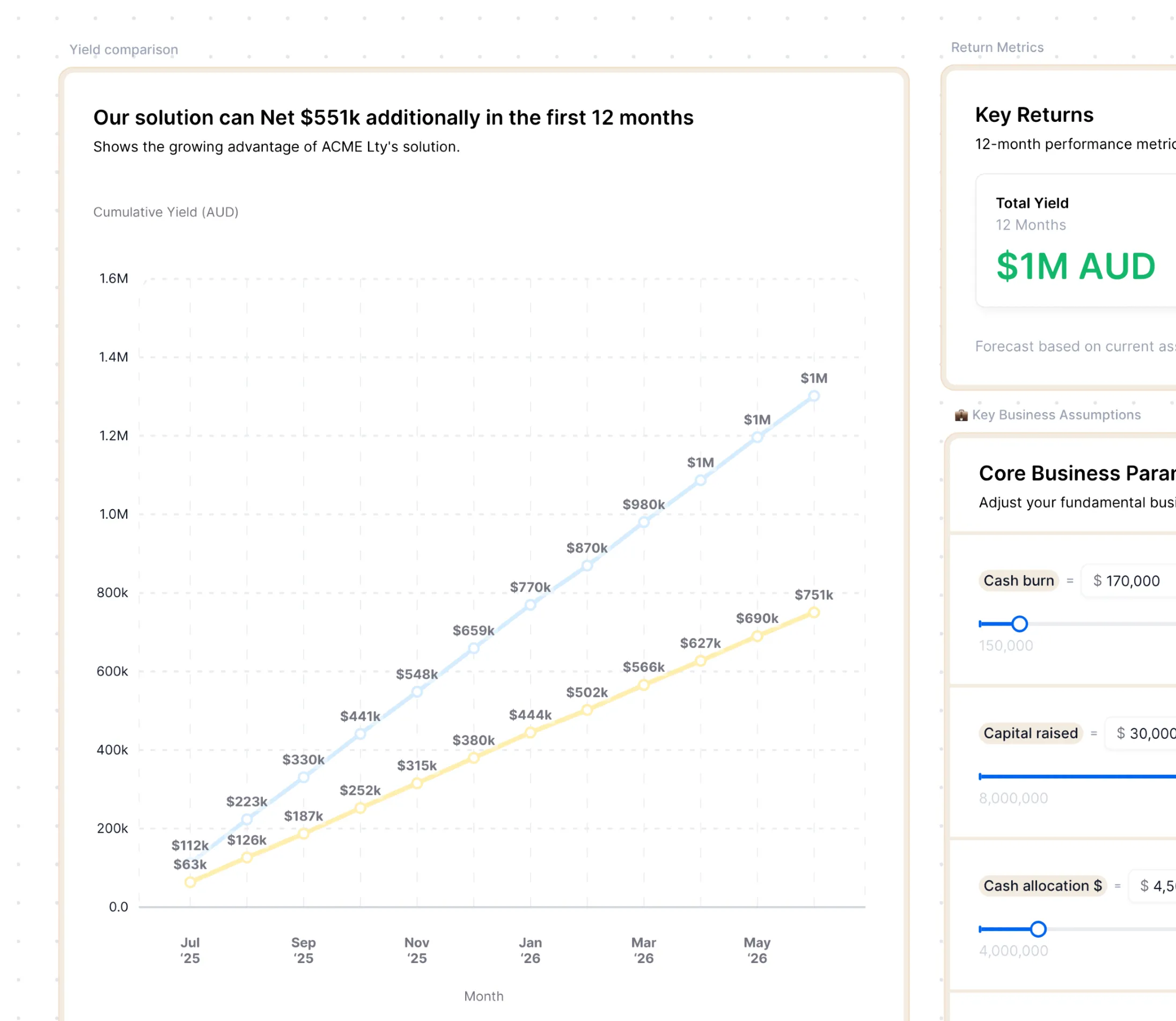Click the $63k first yellow data point

point(190,882)
